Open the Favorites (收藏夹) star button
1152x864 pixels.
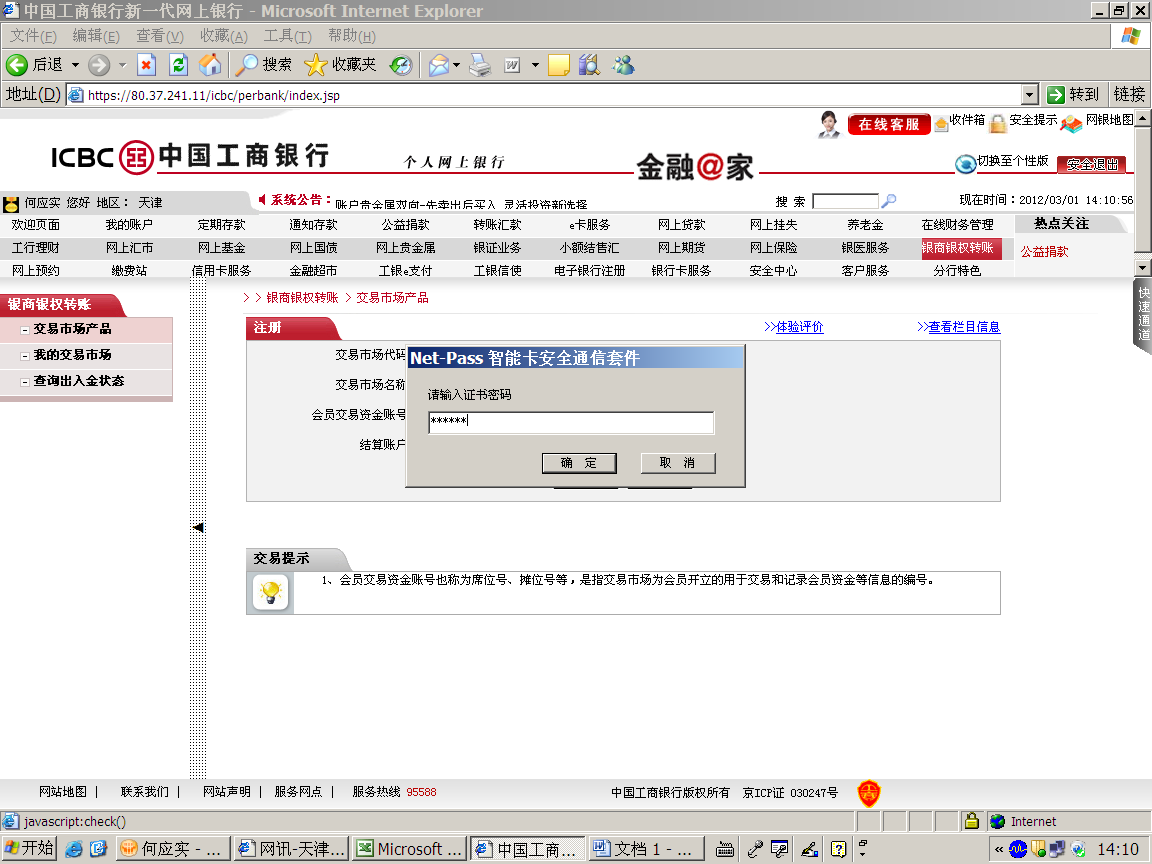[340, 65]
